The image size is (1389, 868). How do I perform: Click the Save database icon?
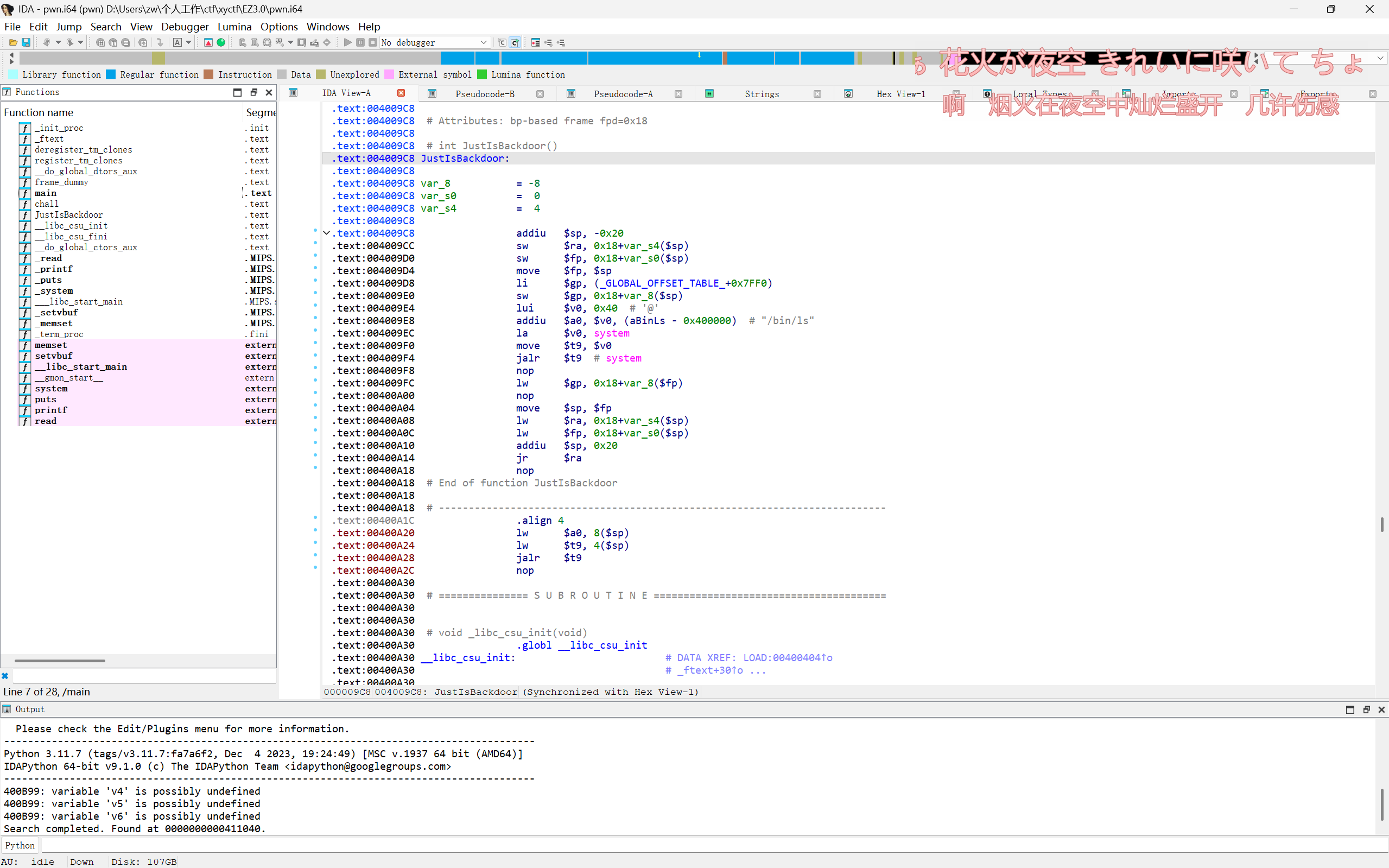click(26, 42)
